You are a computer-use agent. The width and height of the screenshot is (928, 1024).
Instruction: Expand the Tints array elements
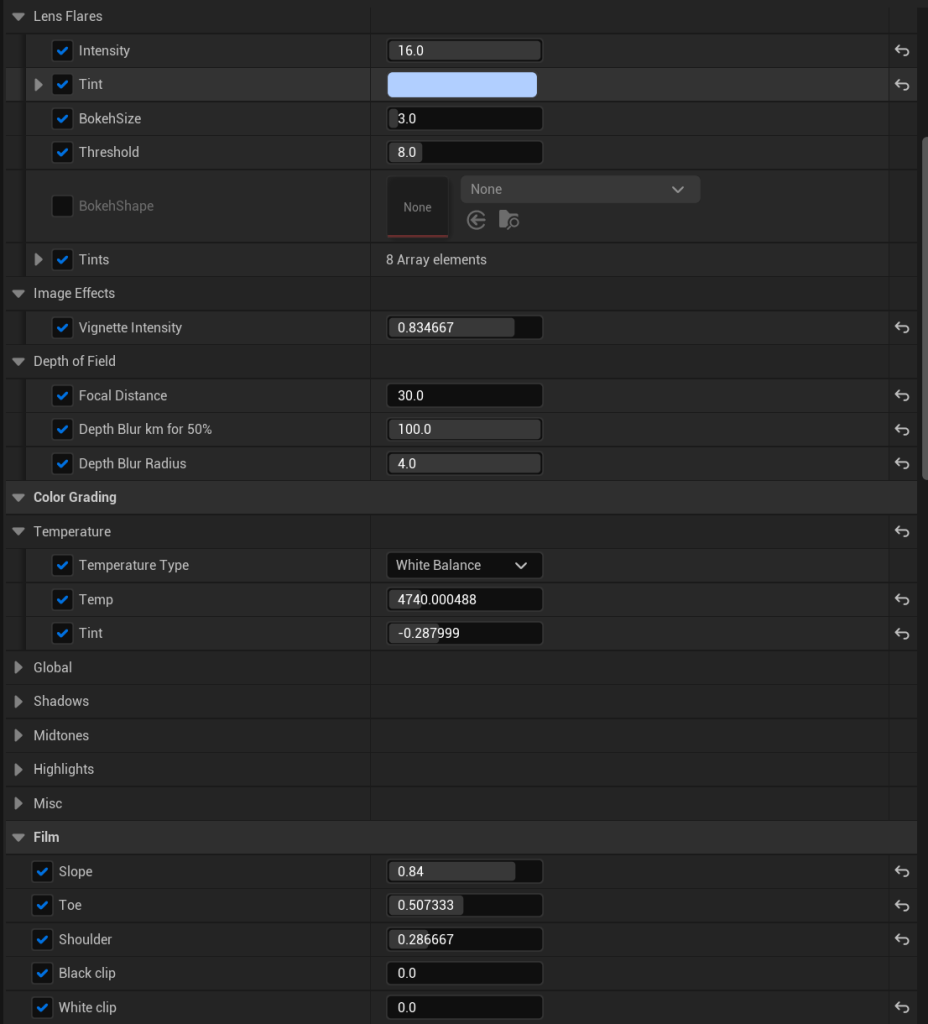tap(39, 260)
